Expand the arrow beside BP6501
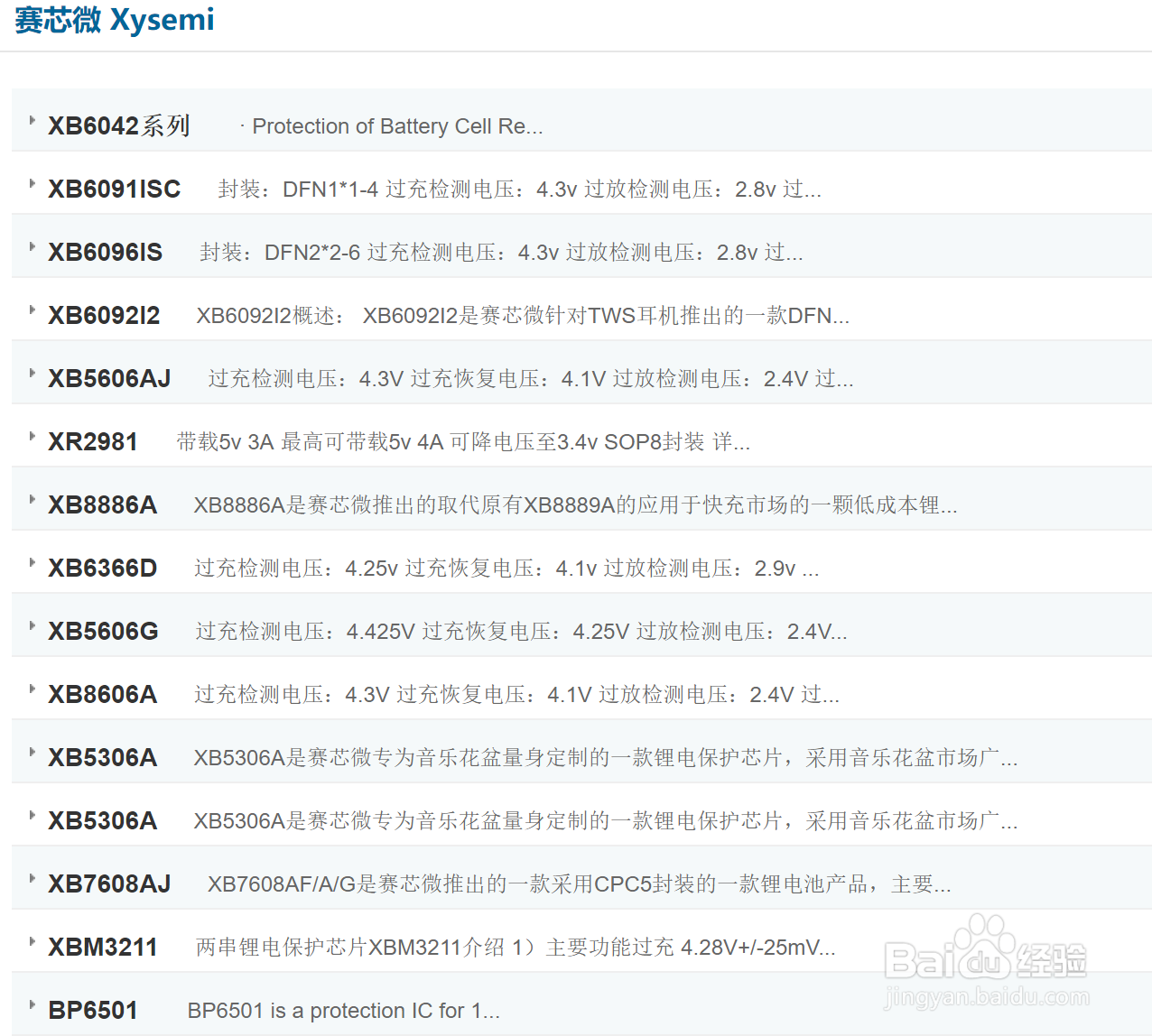 (32, 1004)
